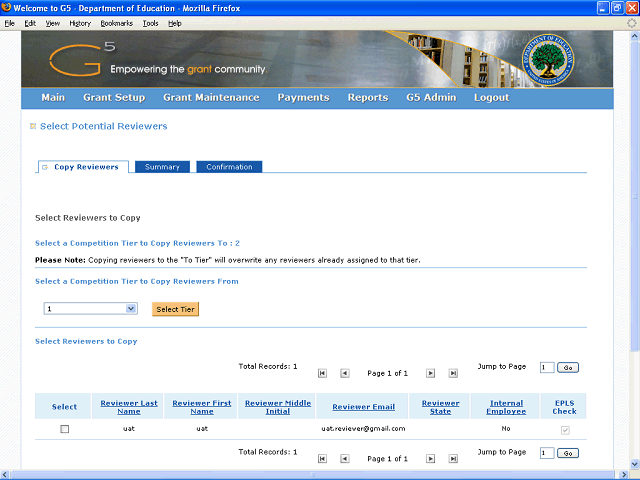
Task: Tick the Select checkbox for reviewer uat
Action: tap(65, 428)
